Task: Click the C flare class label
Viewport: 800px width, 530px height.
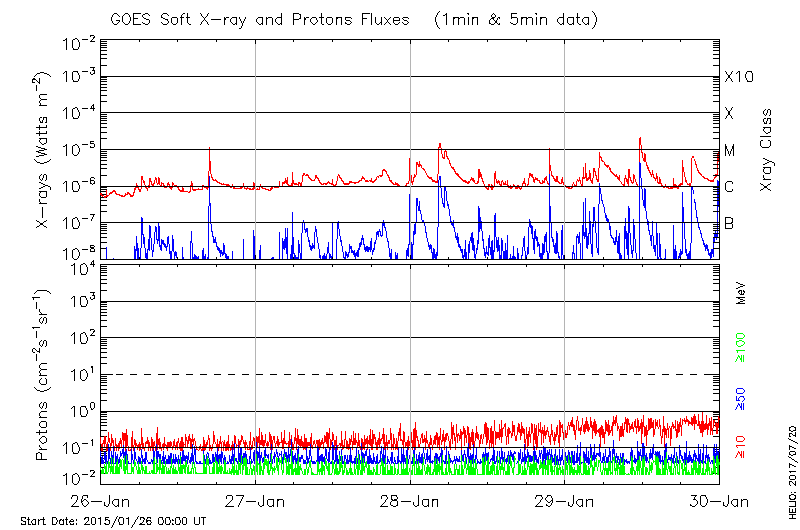Action: tap(729, 187)
